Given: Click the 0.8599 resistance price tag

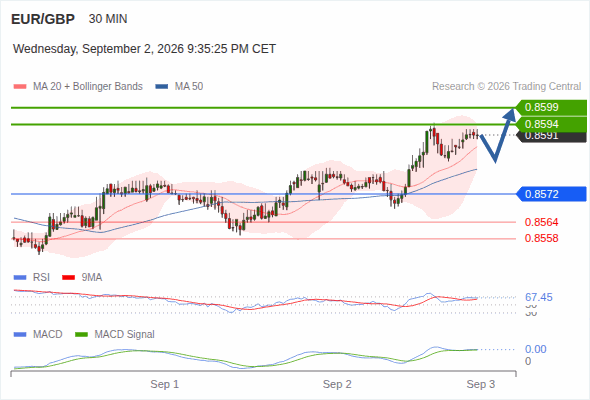Looking at the screenshot, I should click(551, 107).
